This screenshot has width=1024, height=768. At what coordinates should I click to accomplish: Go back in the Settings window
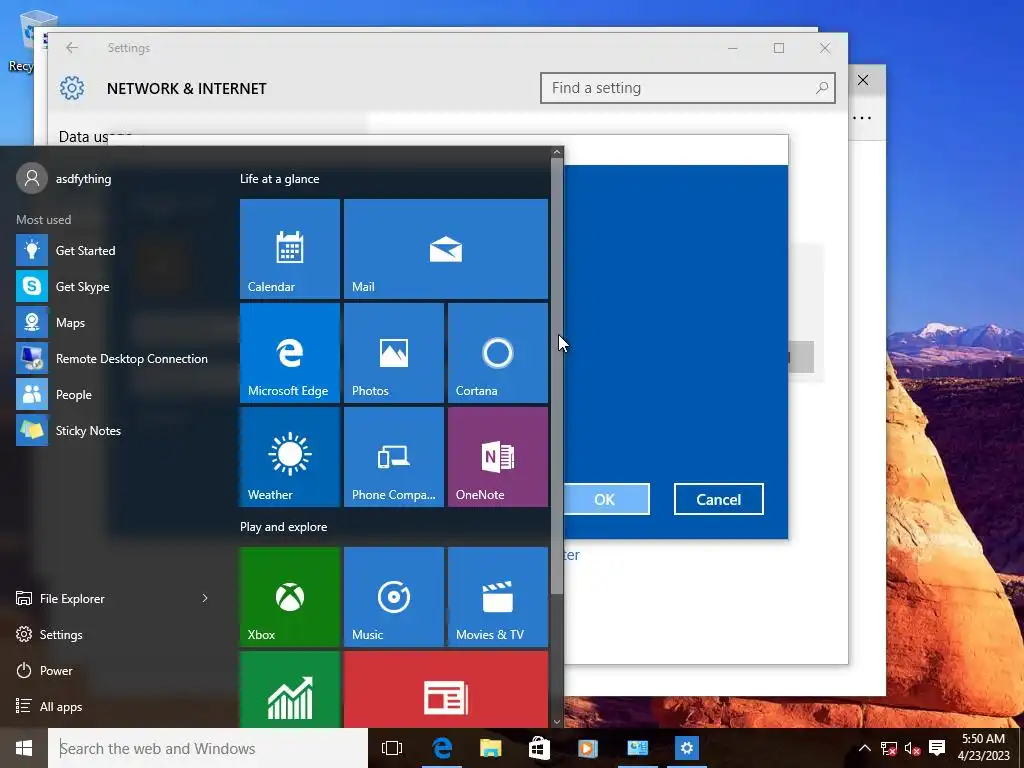(x=72, y=48)
